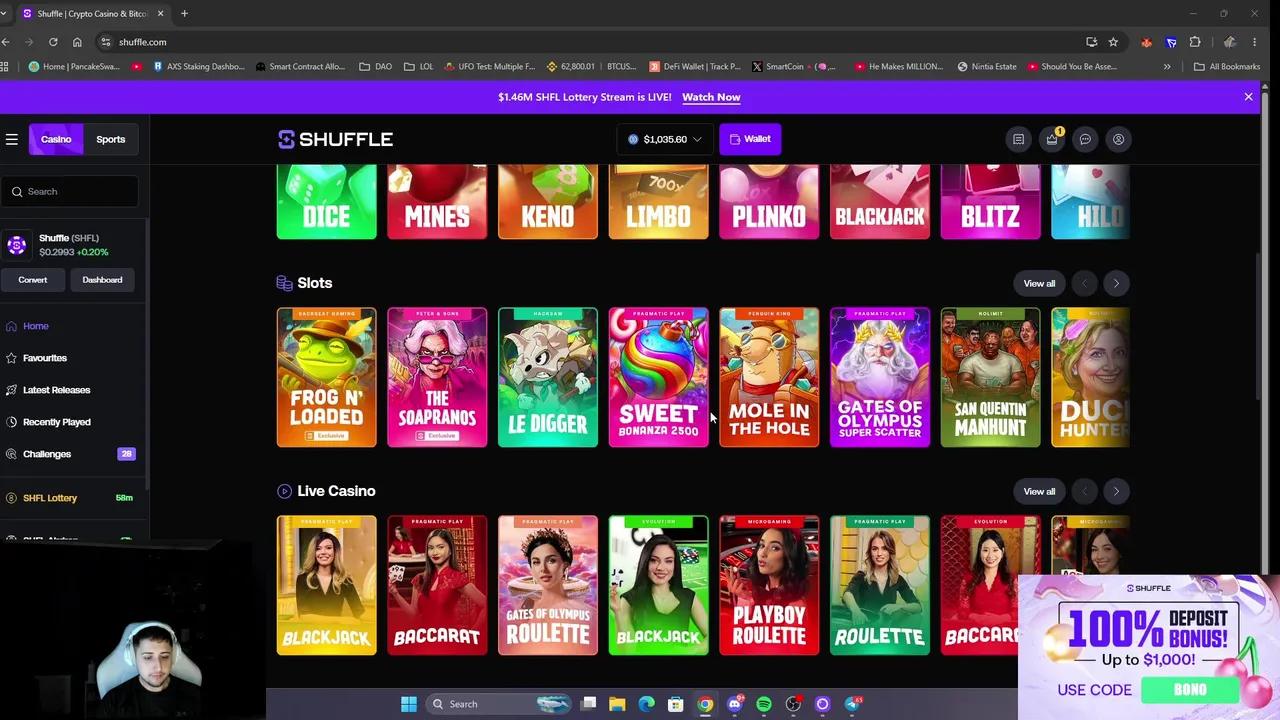Open File Explorer from taskbar

(617, 704)
